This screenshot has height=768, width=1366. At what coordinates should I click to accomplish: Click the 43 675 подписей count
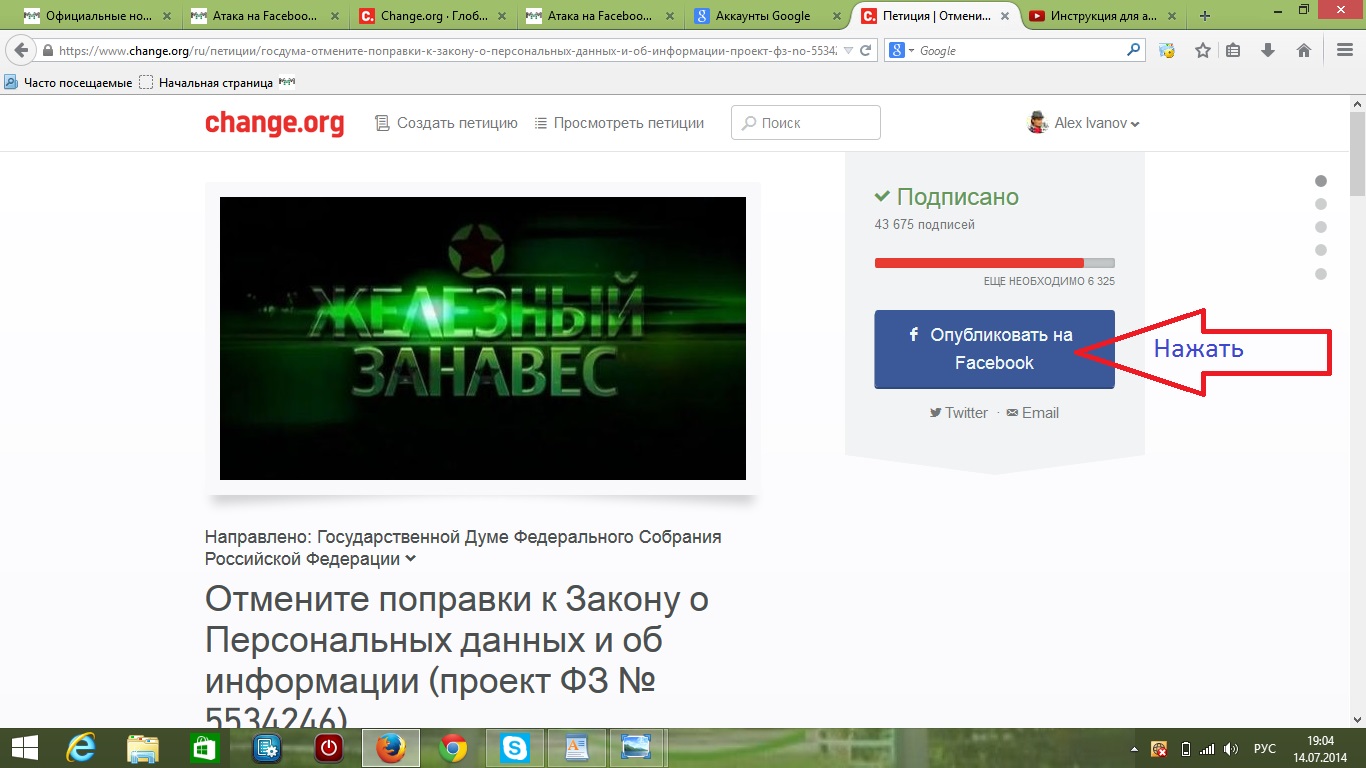pos(925,225)
